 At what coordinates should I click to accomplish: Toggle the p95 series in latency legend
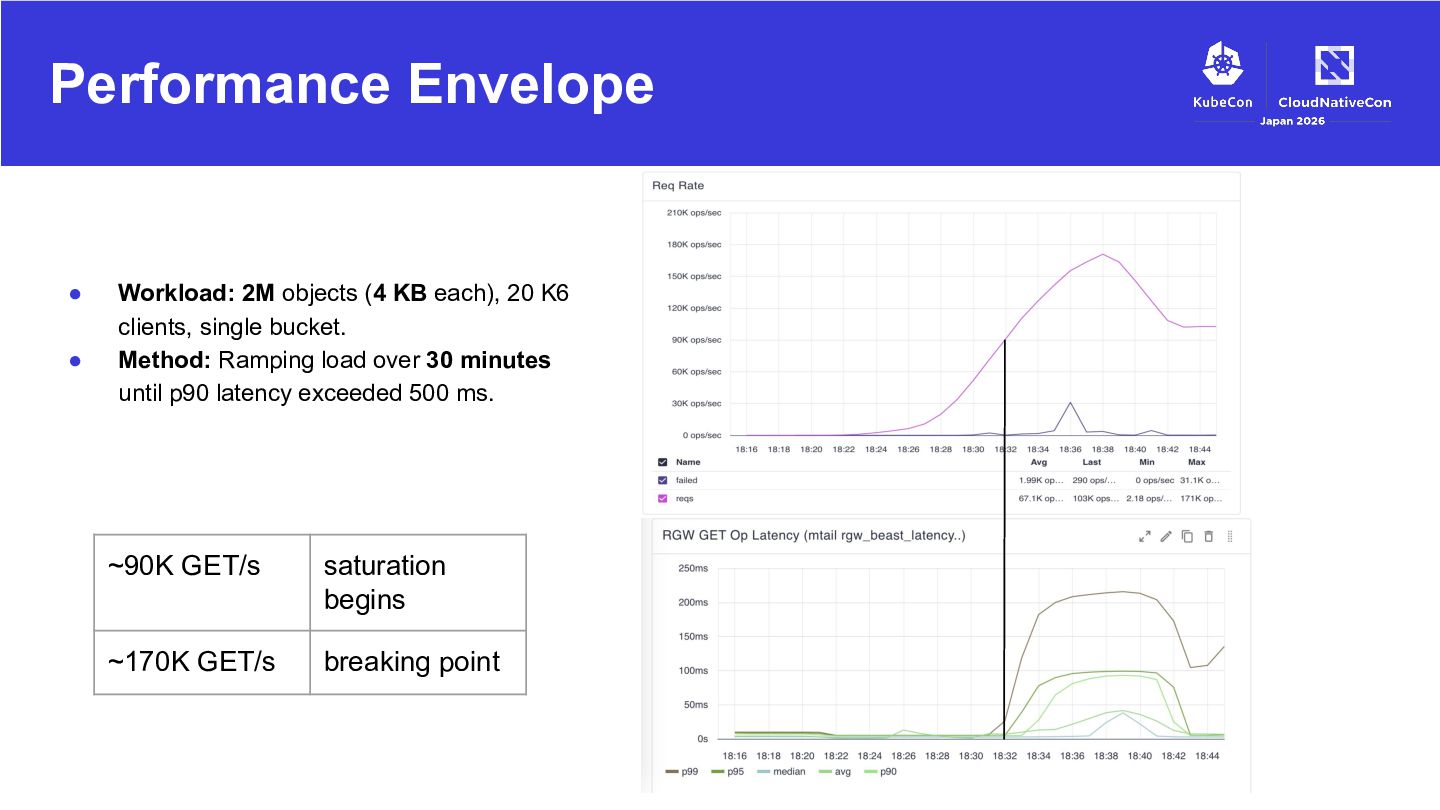point(729,772)
